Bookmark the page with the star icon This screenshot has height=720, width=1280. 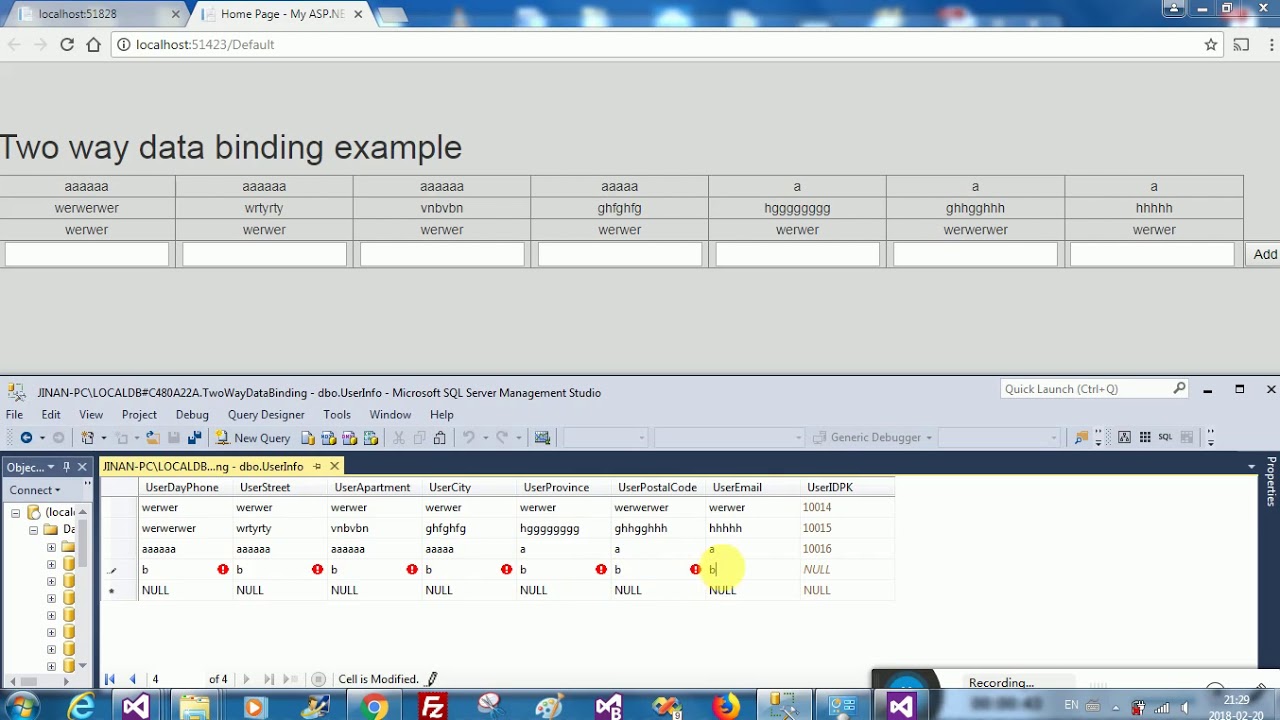coord(1211,44)
